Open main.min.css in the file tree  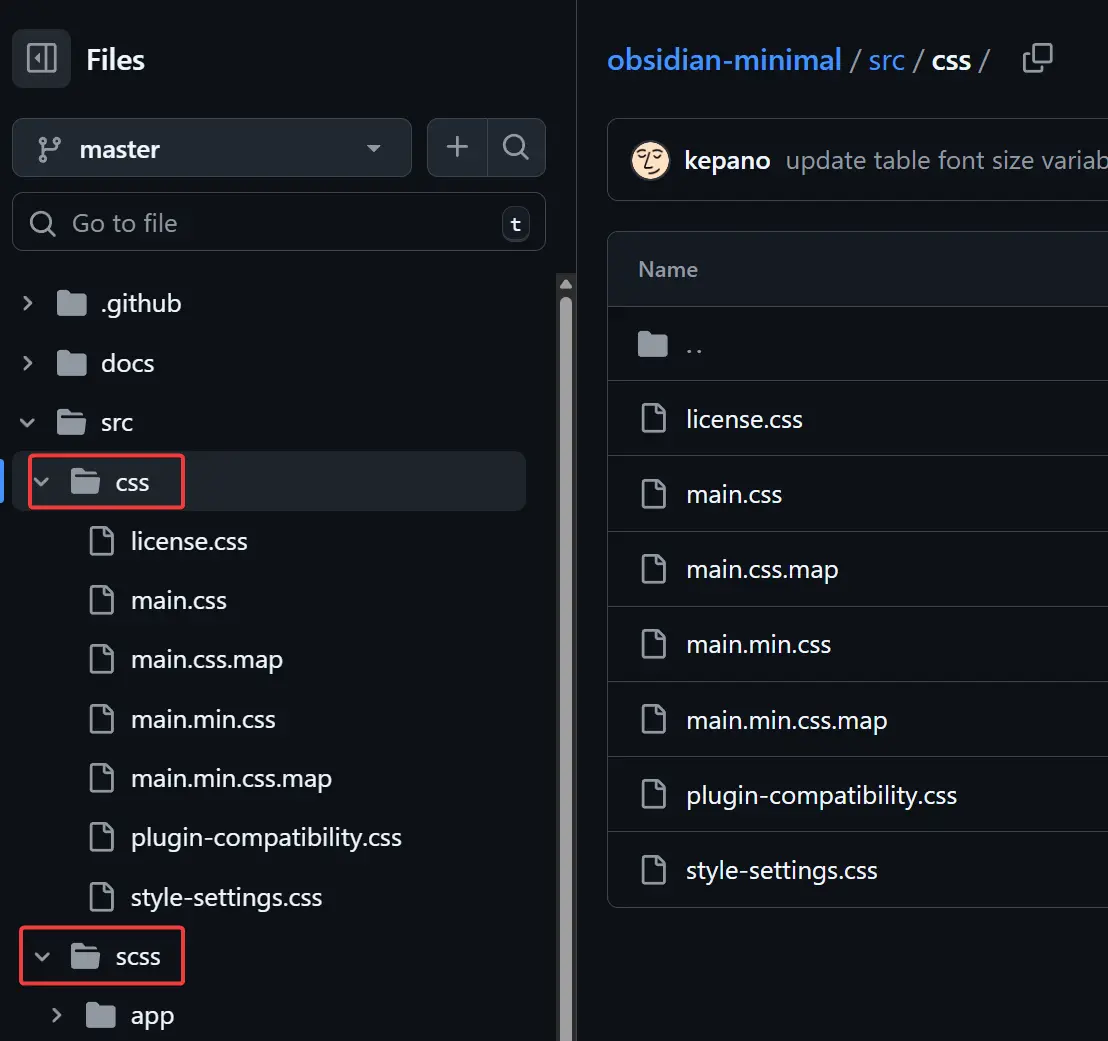tap(203, 719)
